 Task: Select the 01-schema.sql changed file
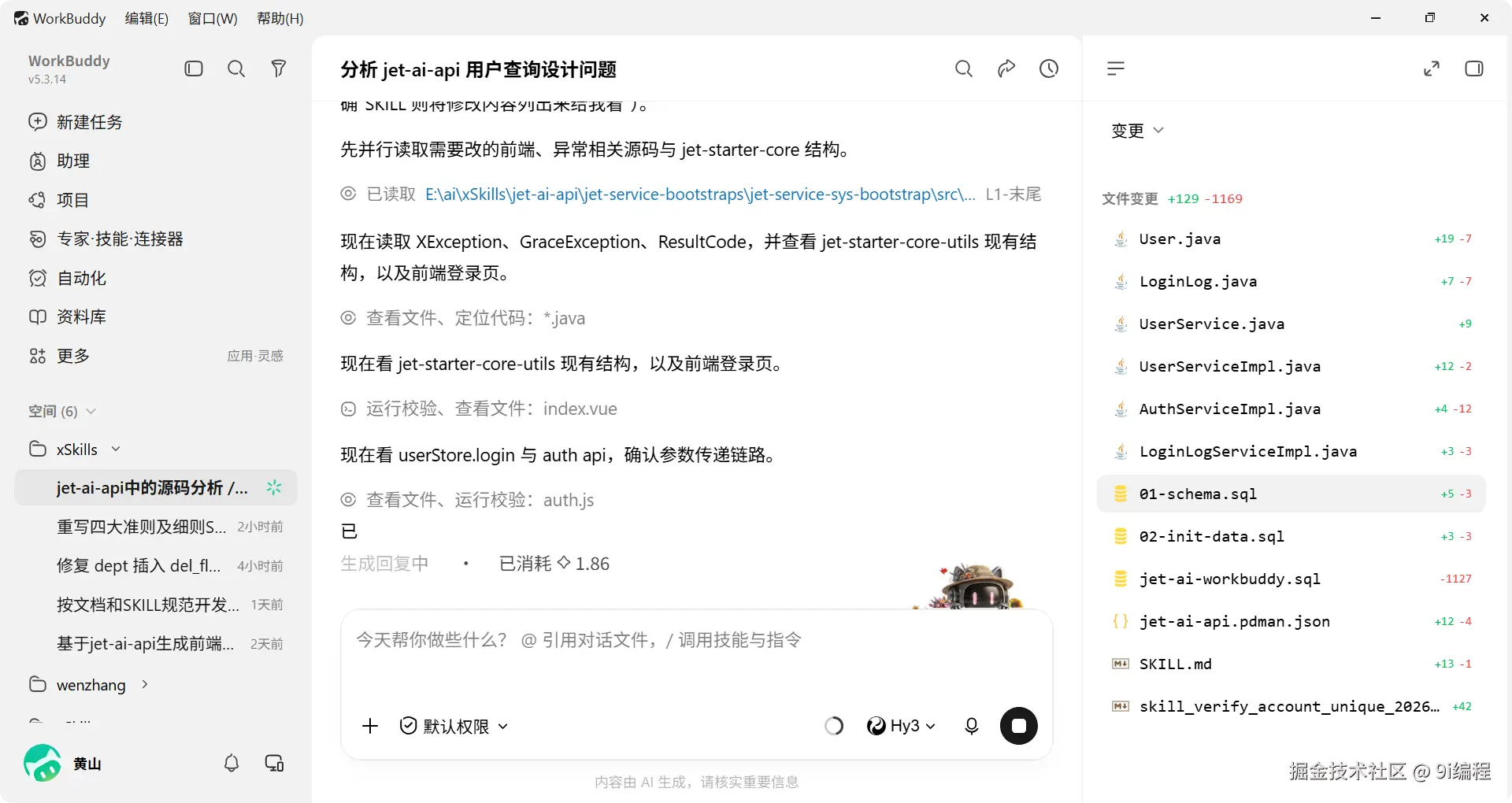1291,494
